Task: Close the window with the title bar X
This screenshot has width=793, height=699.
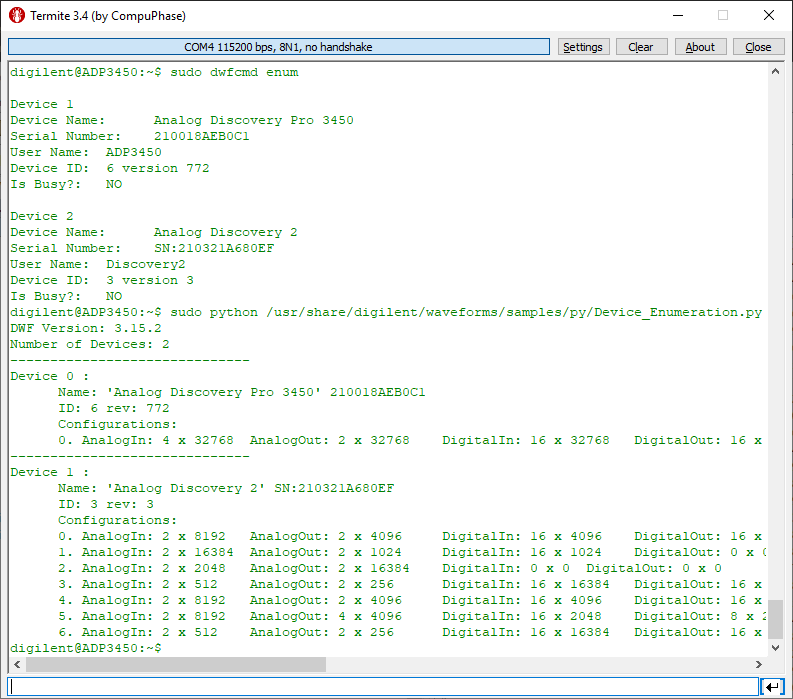Action: 768,16
